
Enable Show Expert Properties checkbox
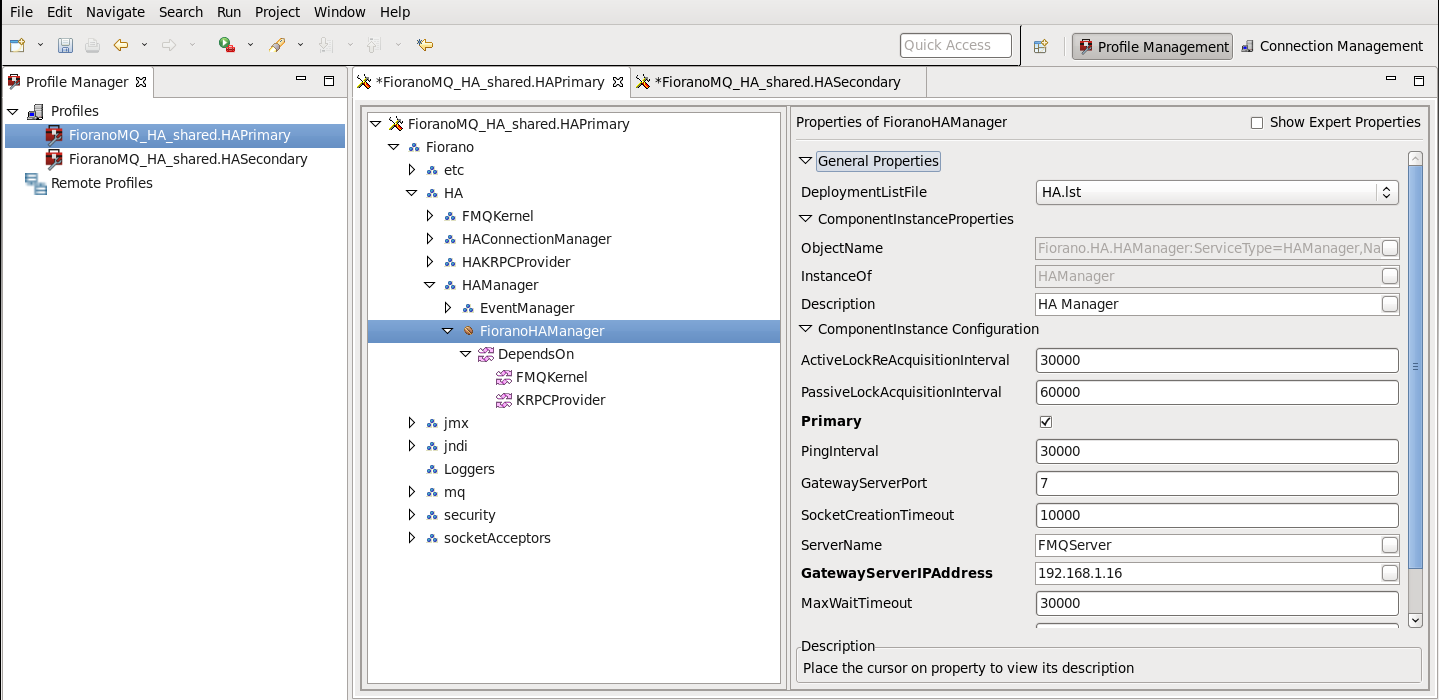pos(1257,123)
